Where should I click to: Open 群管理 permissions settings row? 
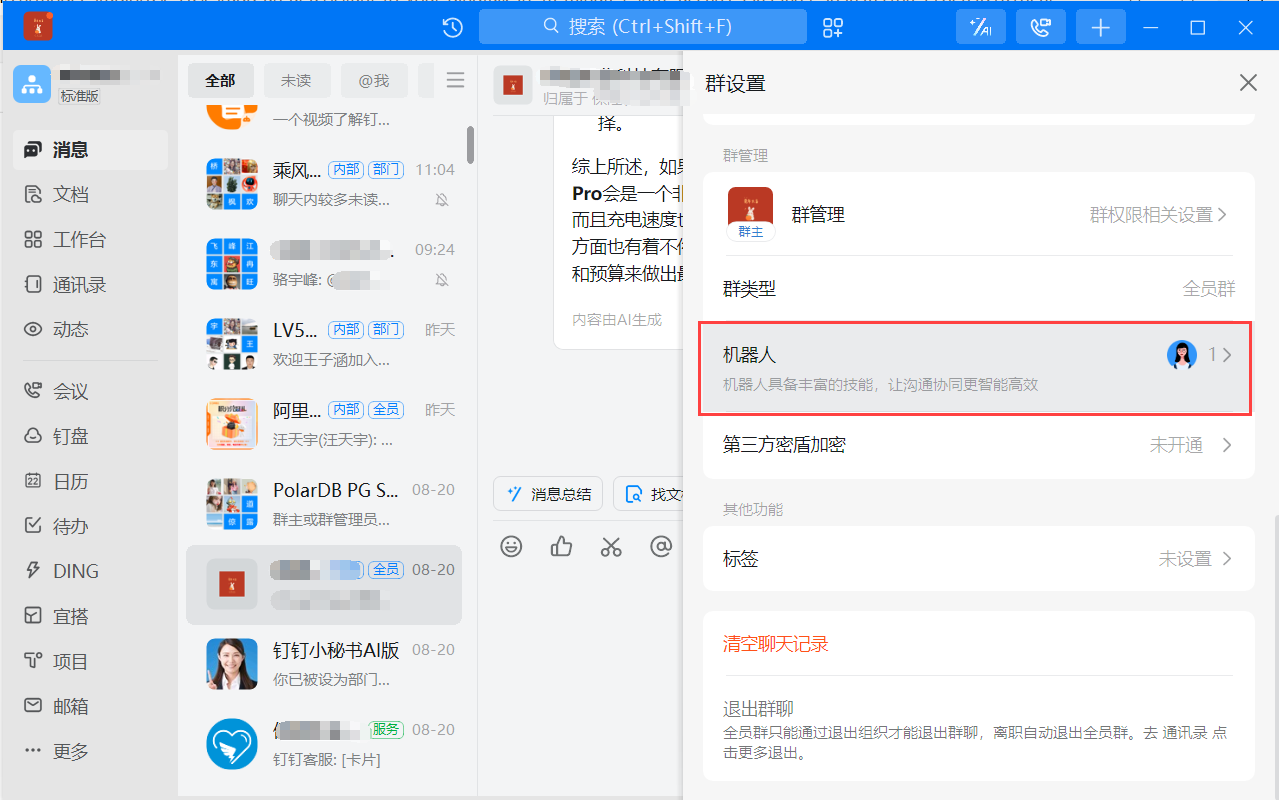click(x=978, y=215)
